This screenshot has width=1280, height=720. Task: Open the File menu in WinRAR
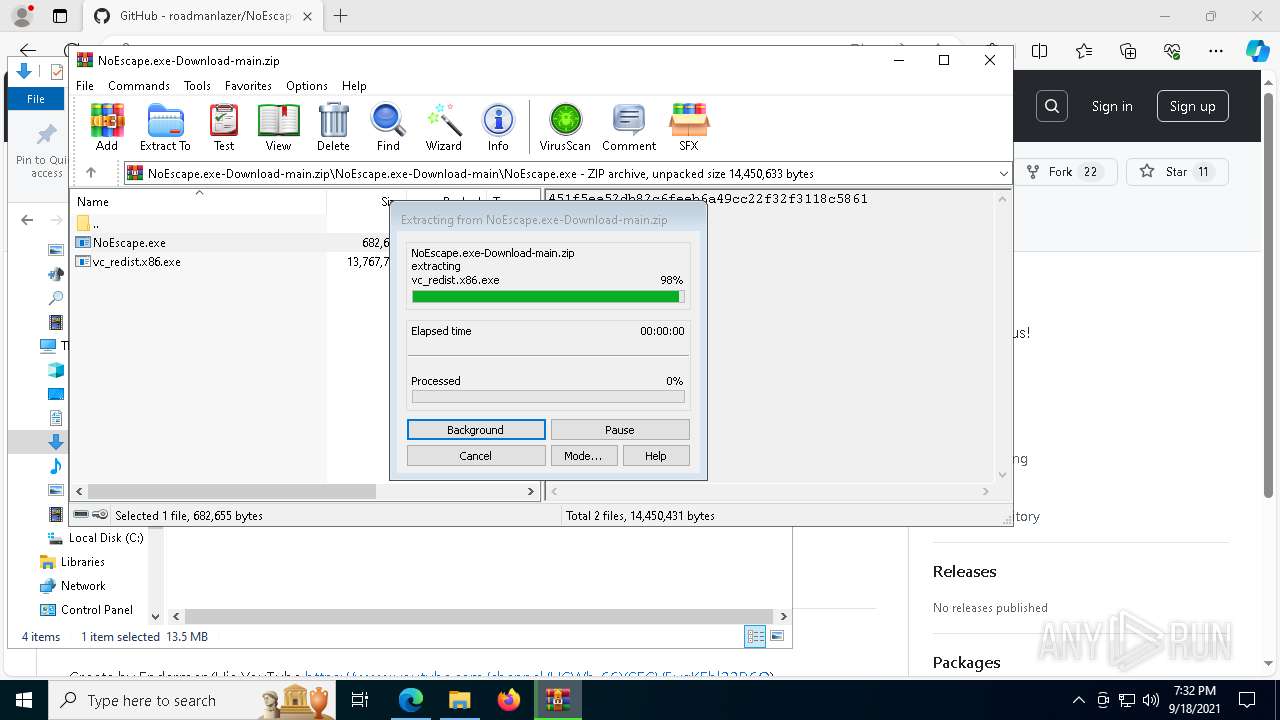[85, 86]
